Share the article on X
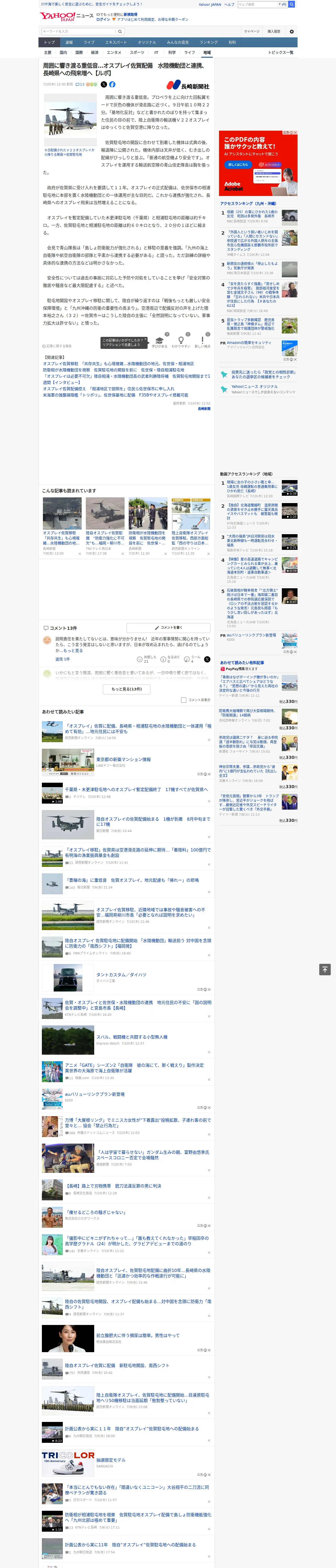Screen dimensions: 336x1568 [x=104, y=85]
